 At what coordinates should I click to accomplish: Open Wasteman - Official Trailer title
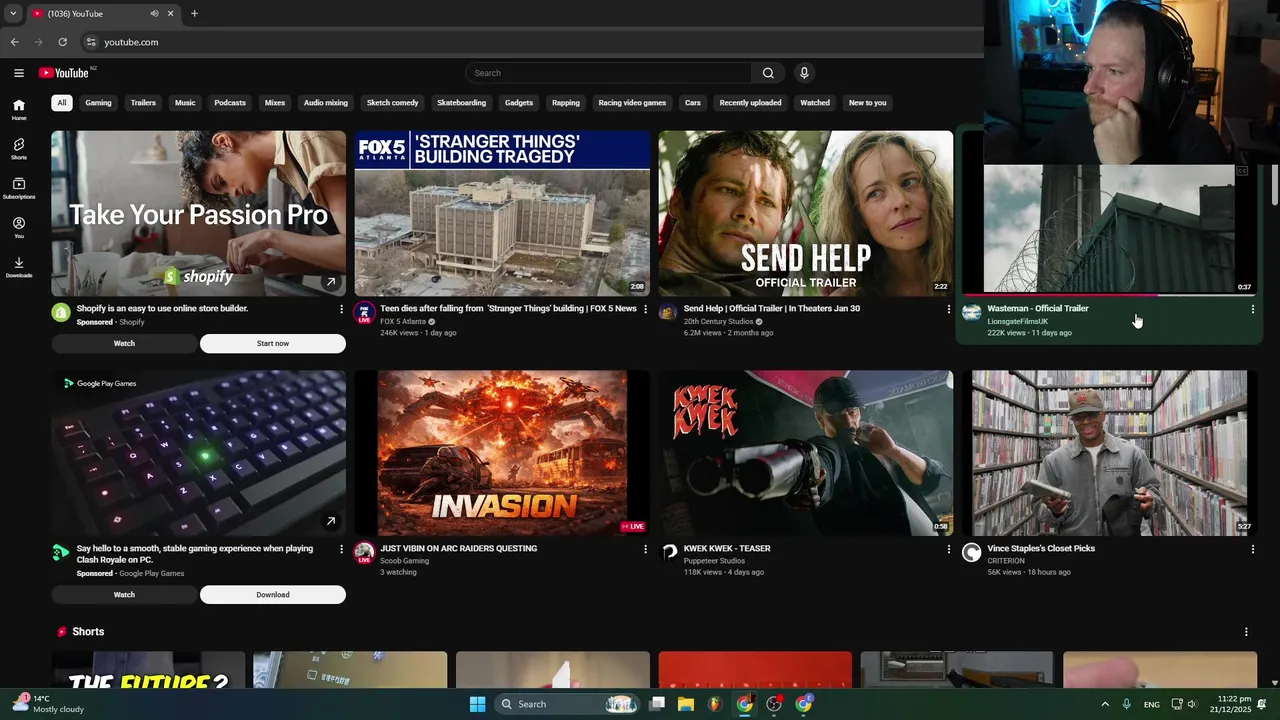(1038, 308)
